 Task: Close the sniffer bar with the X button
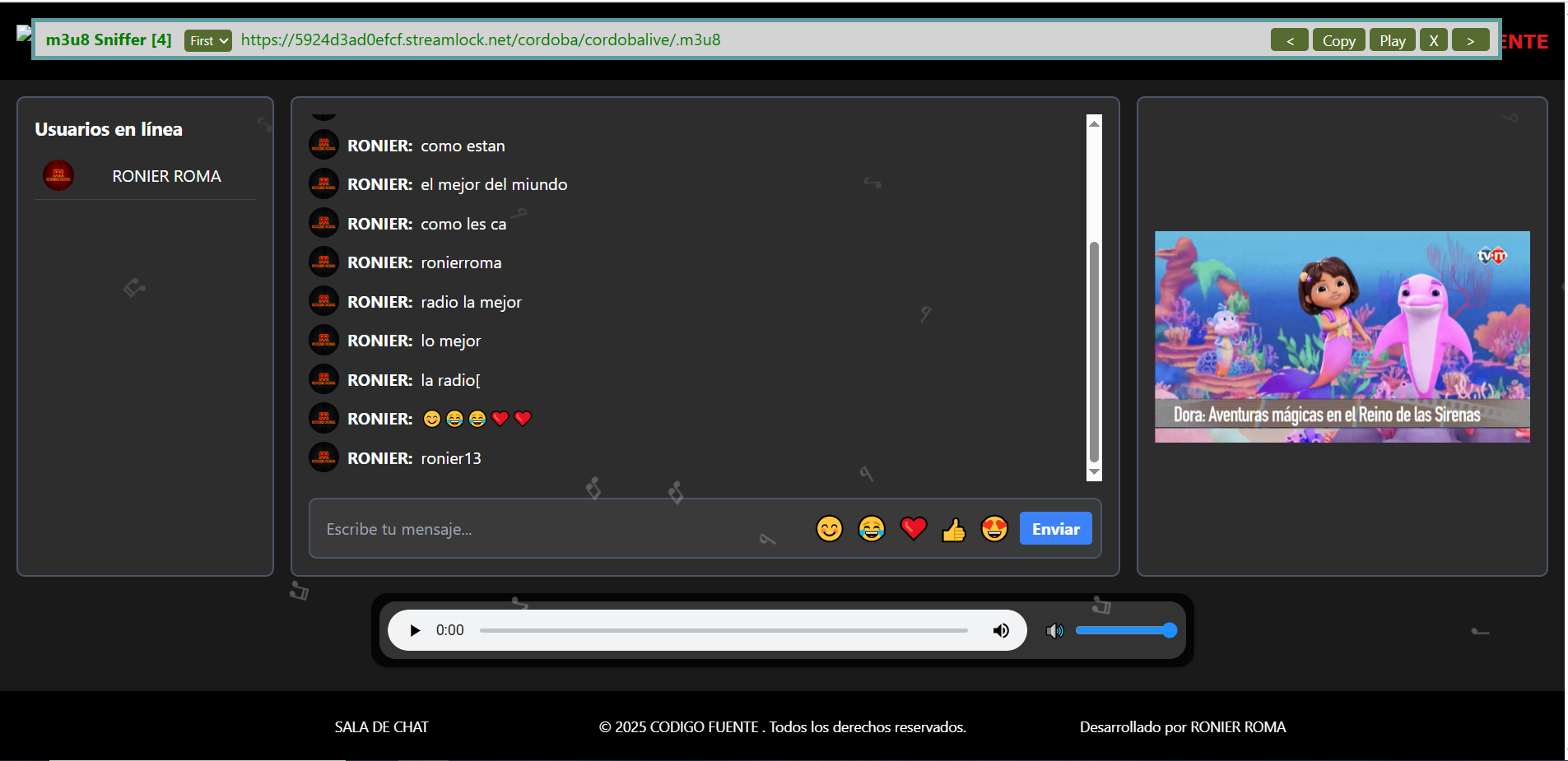(1433, 39)
